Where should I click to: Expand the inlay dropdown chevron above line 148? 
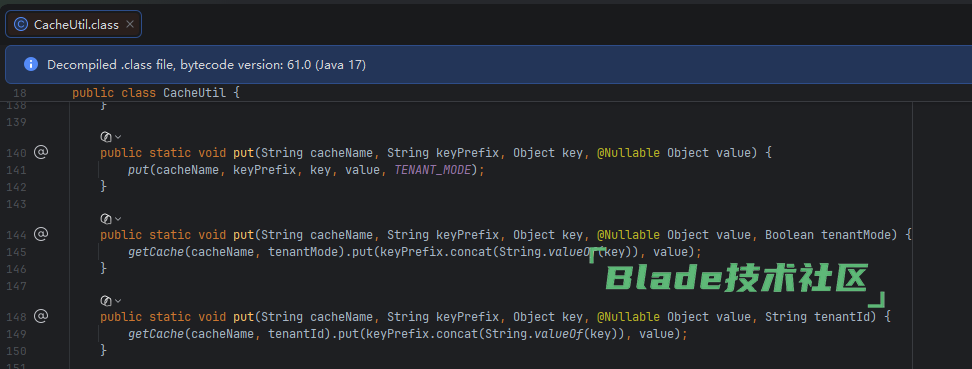(118, 301)
